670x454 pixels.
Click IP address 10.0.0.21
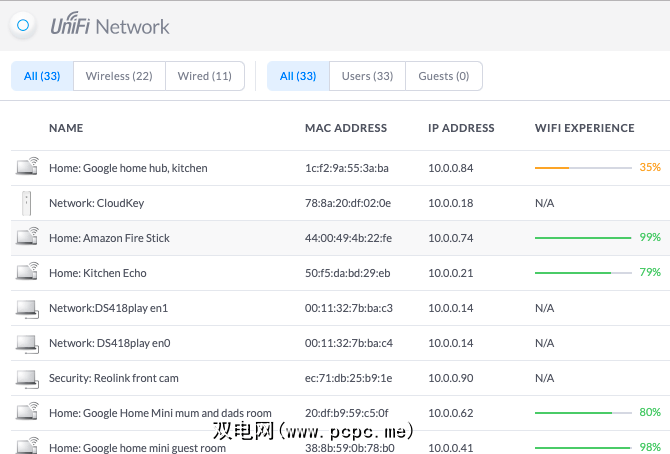click(451, 273)
